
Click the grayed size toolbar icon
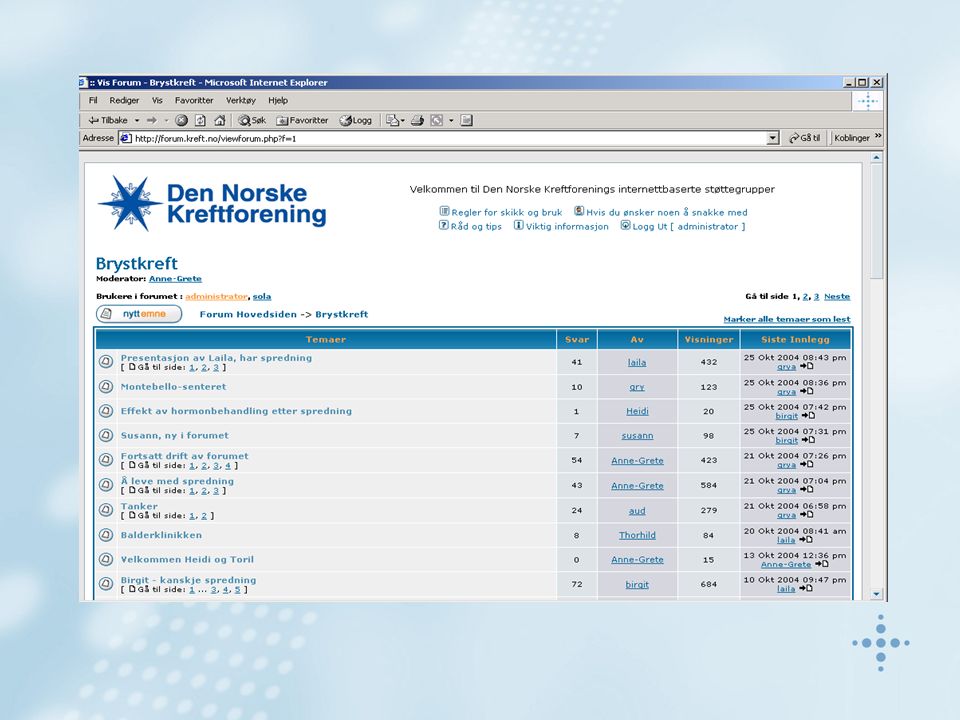click(437, 121)
